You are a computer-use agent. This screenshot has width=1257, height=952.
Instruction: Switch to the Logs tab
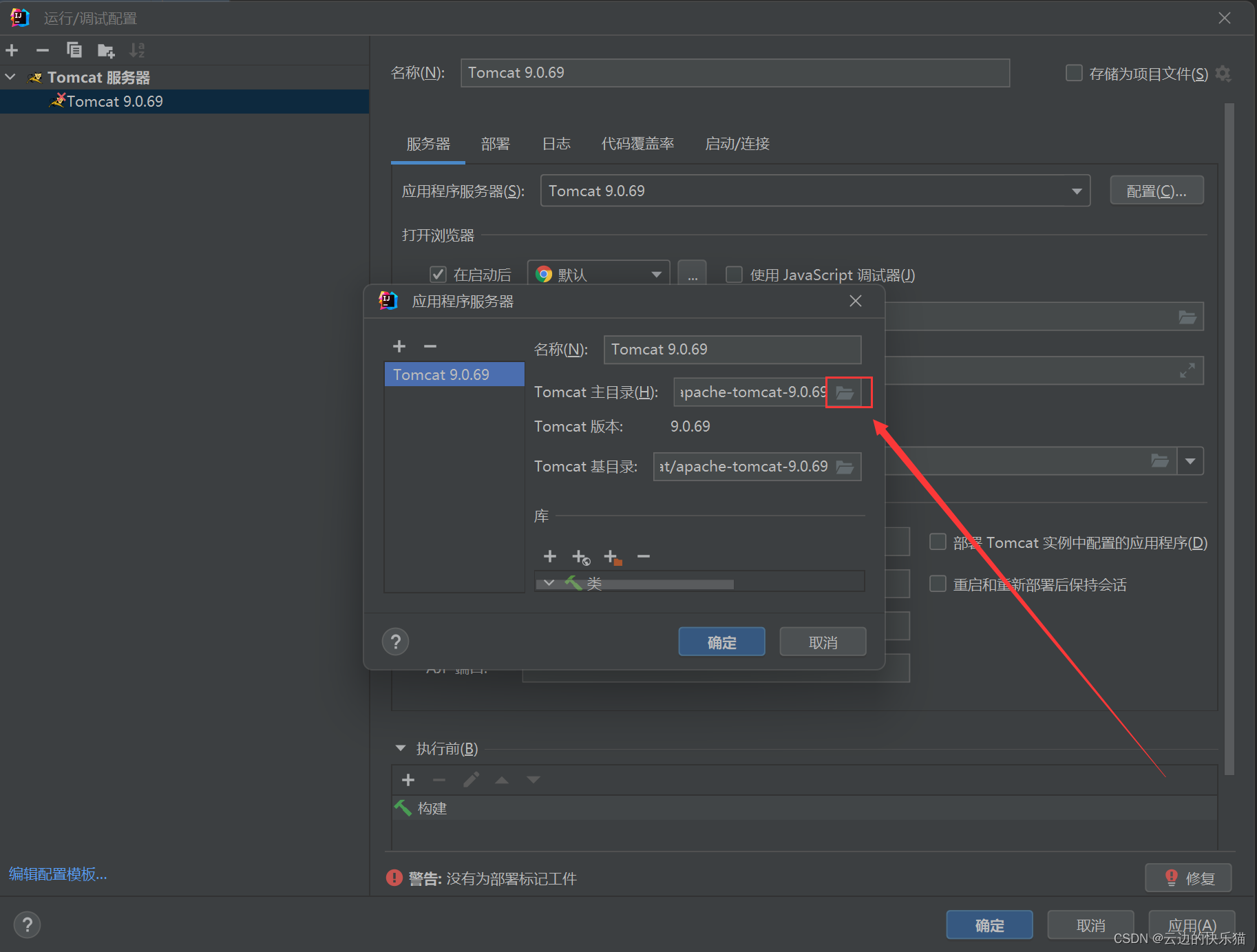coord(556,144)
